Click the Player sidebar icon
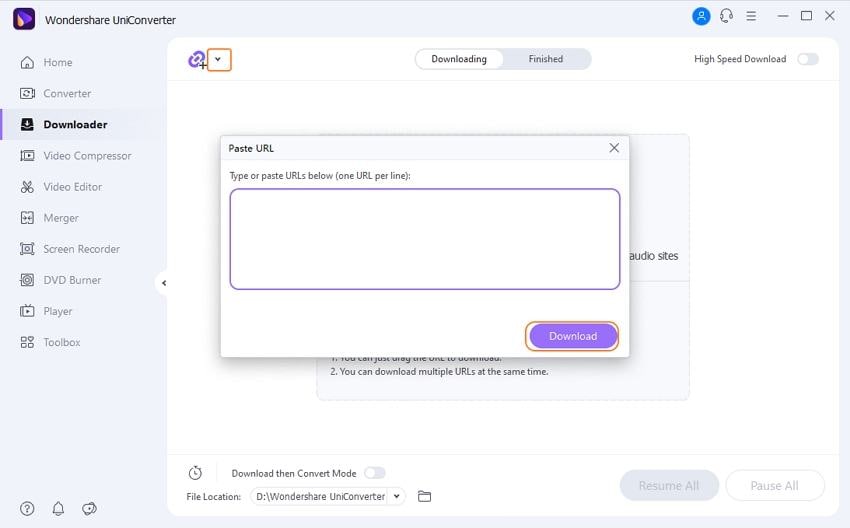The width and height of the screenshot is (850, 528). pyautogui.click(x=27, y=311)
